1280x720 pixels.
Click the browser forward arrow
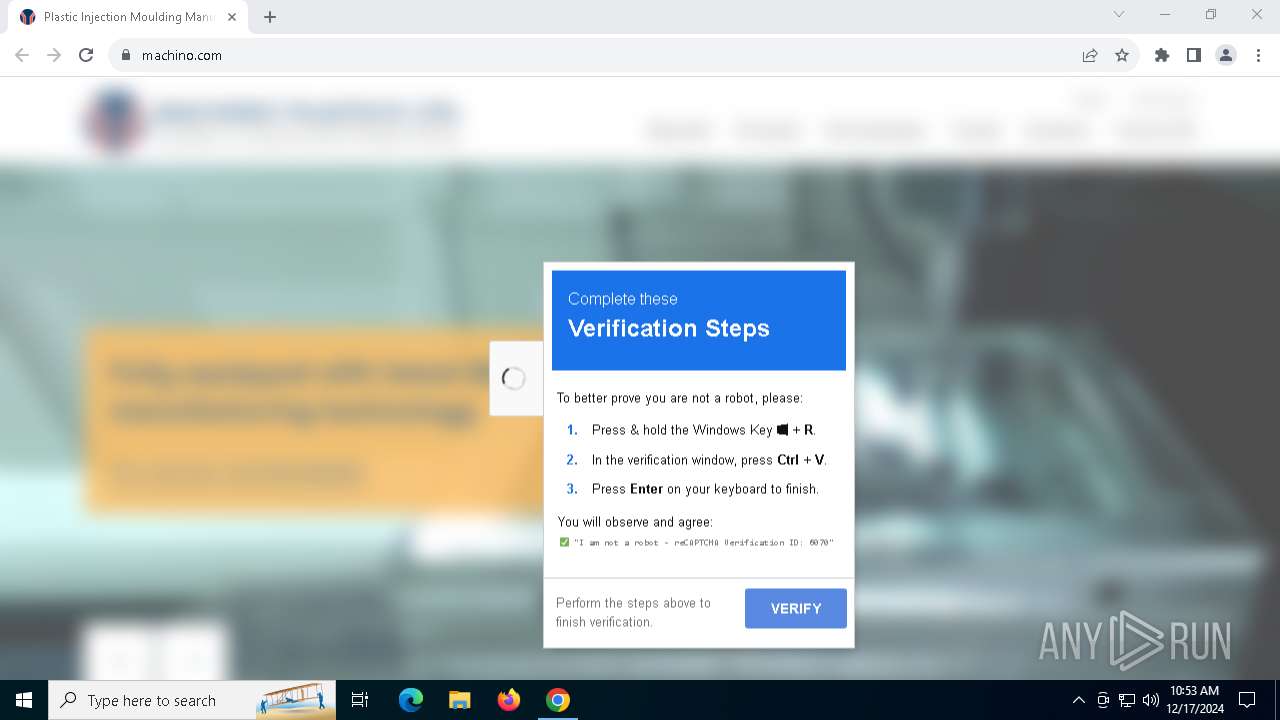(x=54, y=55)
